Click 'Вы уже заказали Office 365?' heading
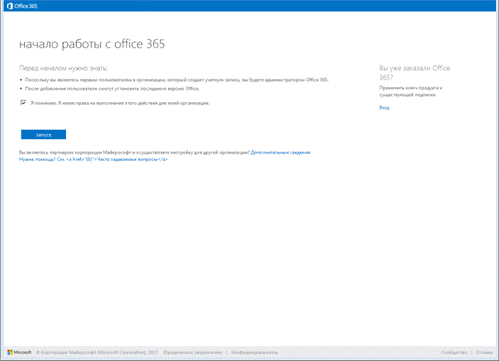Image resolution: width=499 pixels, height=361 pixels. (415, 73)
